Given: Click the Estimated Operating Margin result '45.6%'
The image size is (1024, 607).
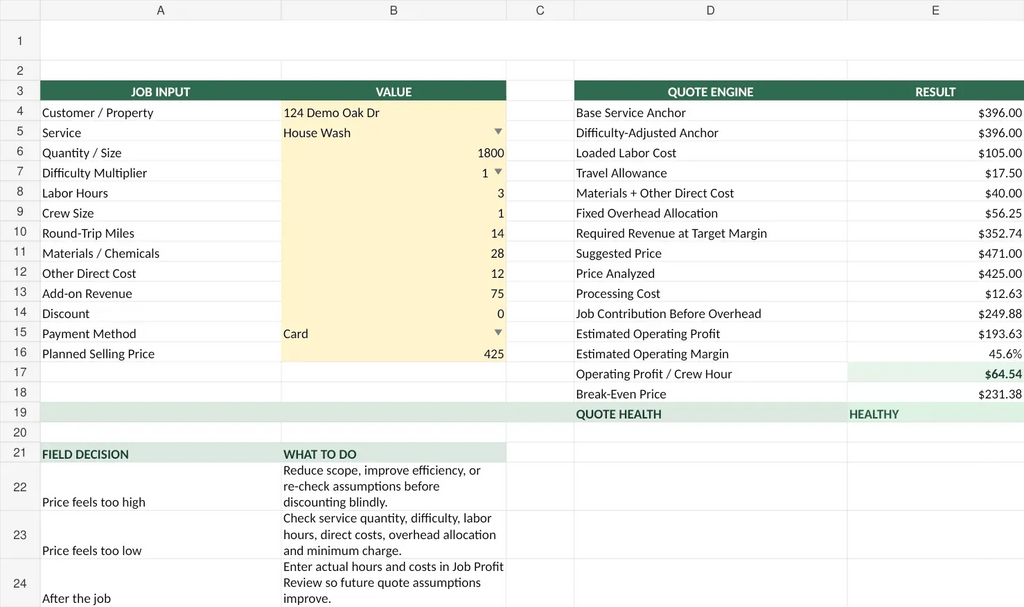Looking at the screenshot, I should [x=935, y=353].
